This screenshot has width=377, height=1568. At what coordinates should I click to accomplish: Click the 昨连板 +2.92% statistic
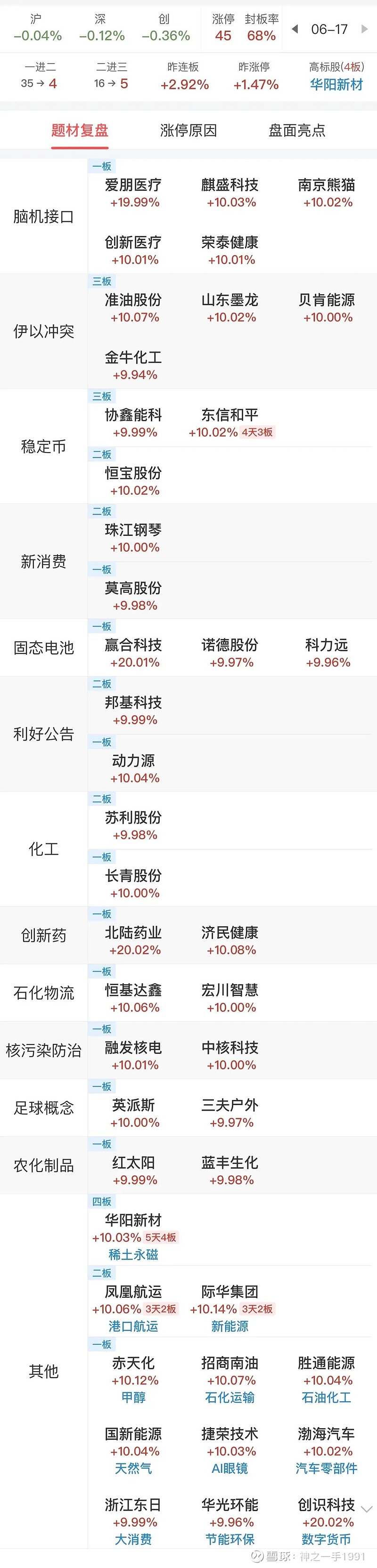point(185,76)
